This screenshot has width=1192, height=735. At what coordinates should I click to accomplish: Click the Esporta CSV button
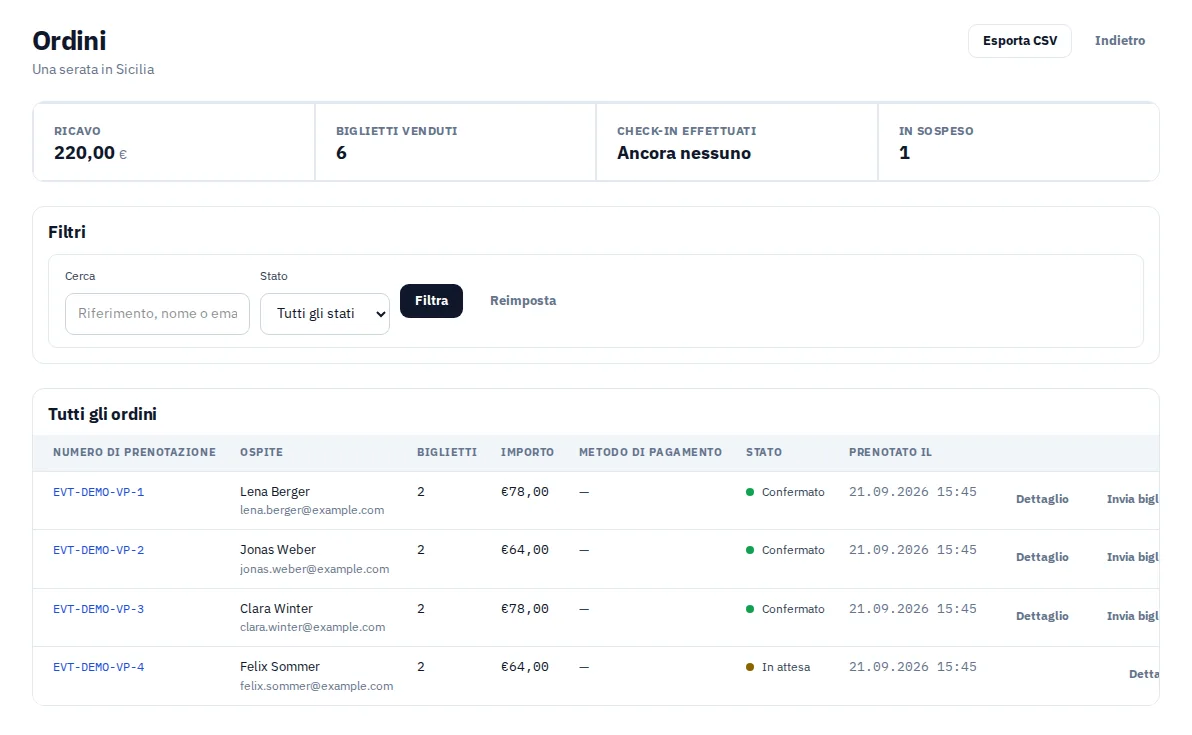click(x=1019, y=41)
